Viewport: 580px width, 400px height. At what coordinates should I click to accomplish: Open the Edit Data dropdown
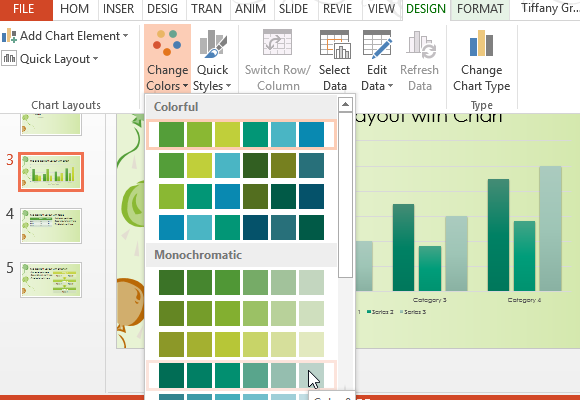tap(377, 78)
